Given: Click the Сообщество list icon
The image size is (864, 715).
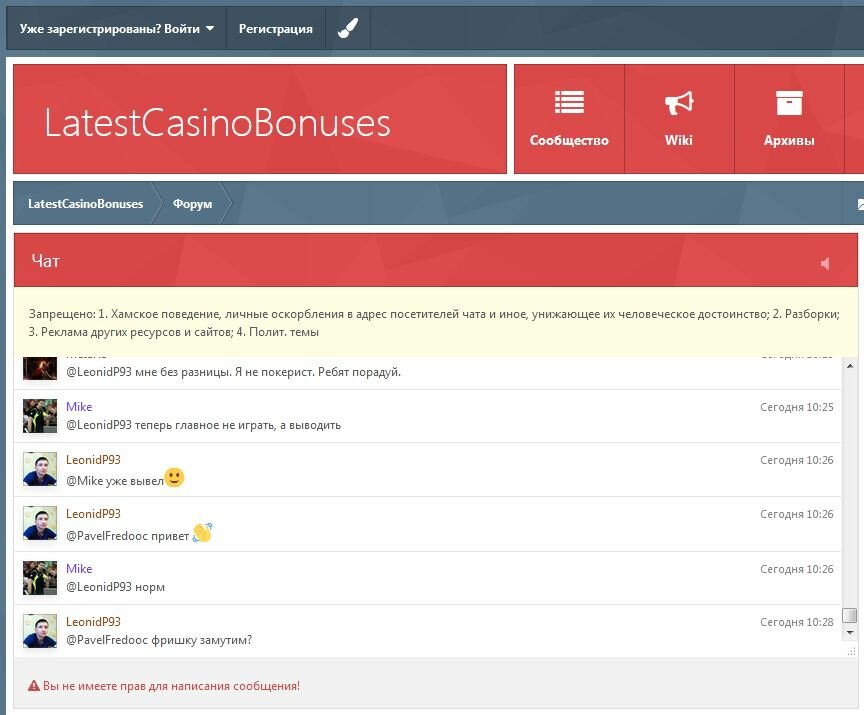Looking at the screenshot, I should click(x=569, y=103).
